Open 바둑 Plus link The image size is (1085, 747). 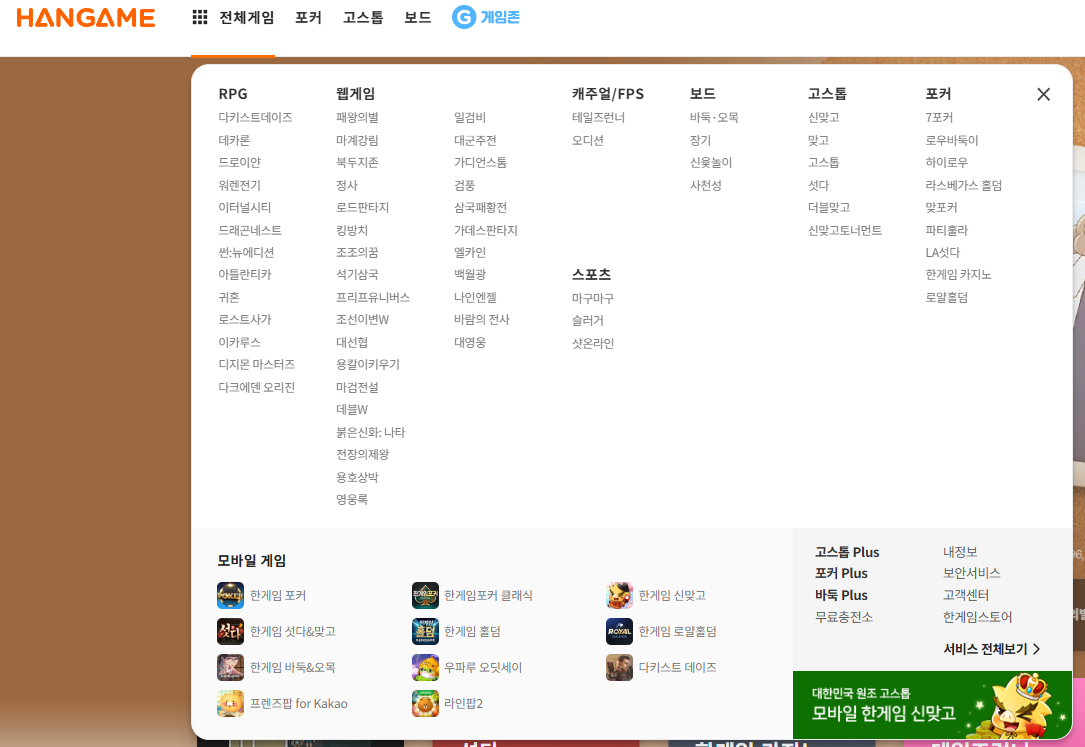841,595
